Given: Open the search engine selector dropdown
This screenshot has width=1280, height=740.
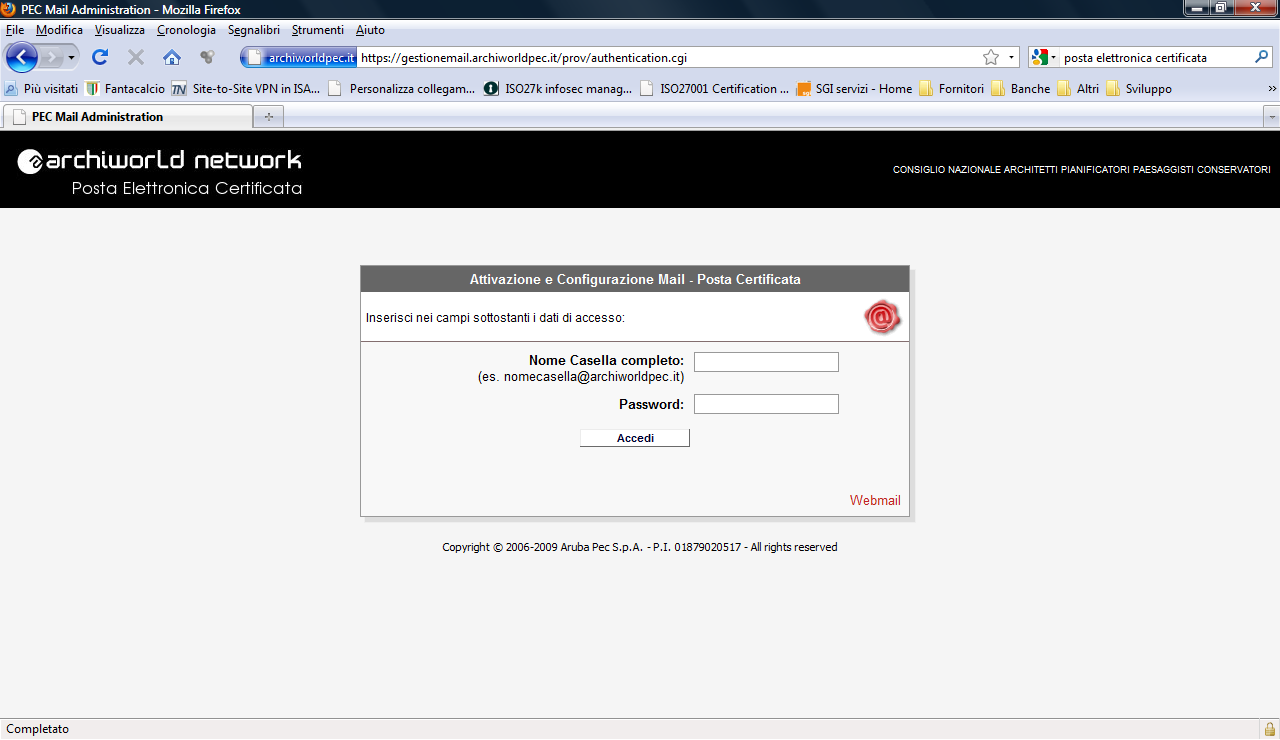Looking at the screenshot, I should 1043,58.
